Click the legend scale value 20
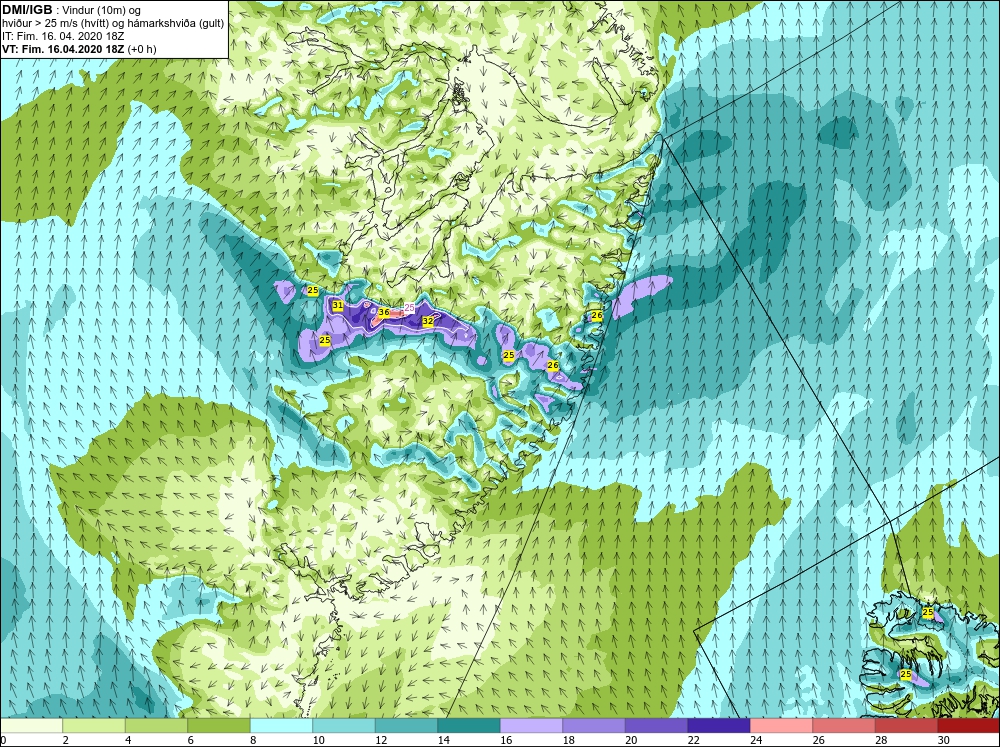The height and width of the screenshot is (747, 1000). point(631,740)
